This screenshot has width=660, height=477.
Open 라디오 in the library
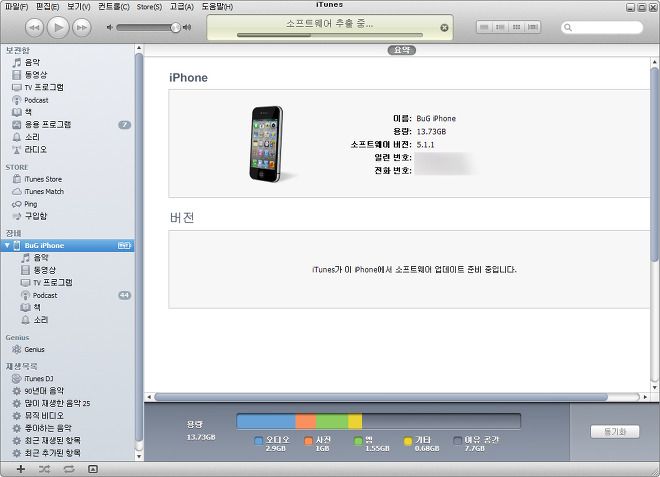click(x=67, y=149)
